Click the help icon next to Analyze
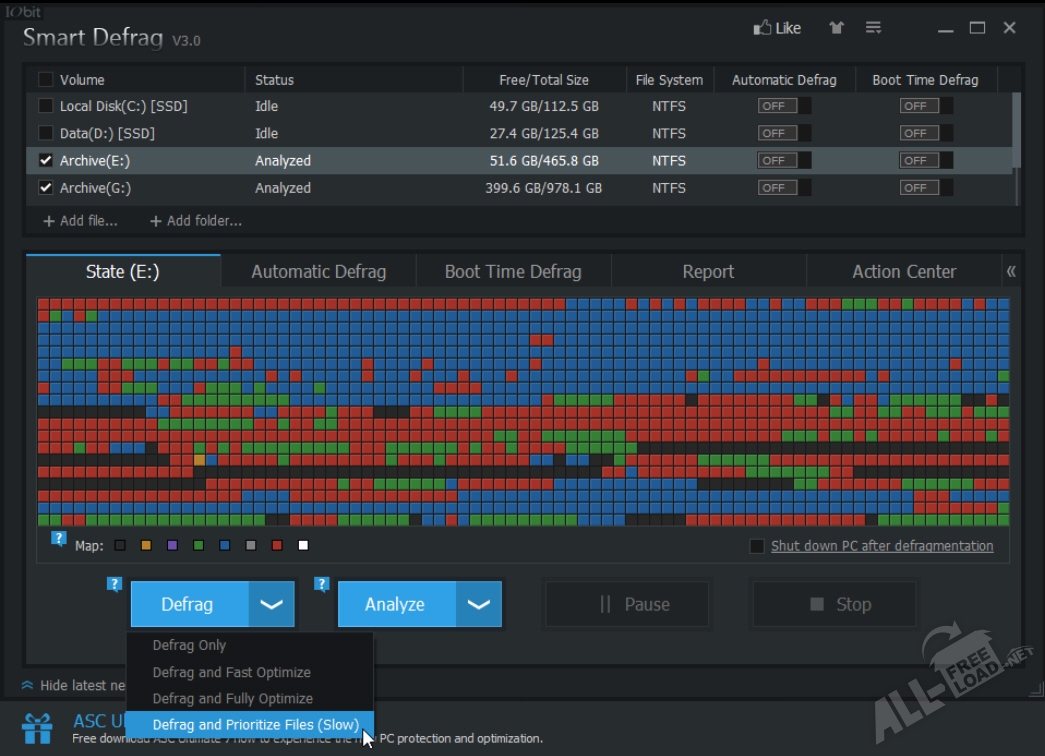1045x756 pixels. (322, 585)
